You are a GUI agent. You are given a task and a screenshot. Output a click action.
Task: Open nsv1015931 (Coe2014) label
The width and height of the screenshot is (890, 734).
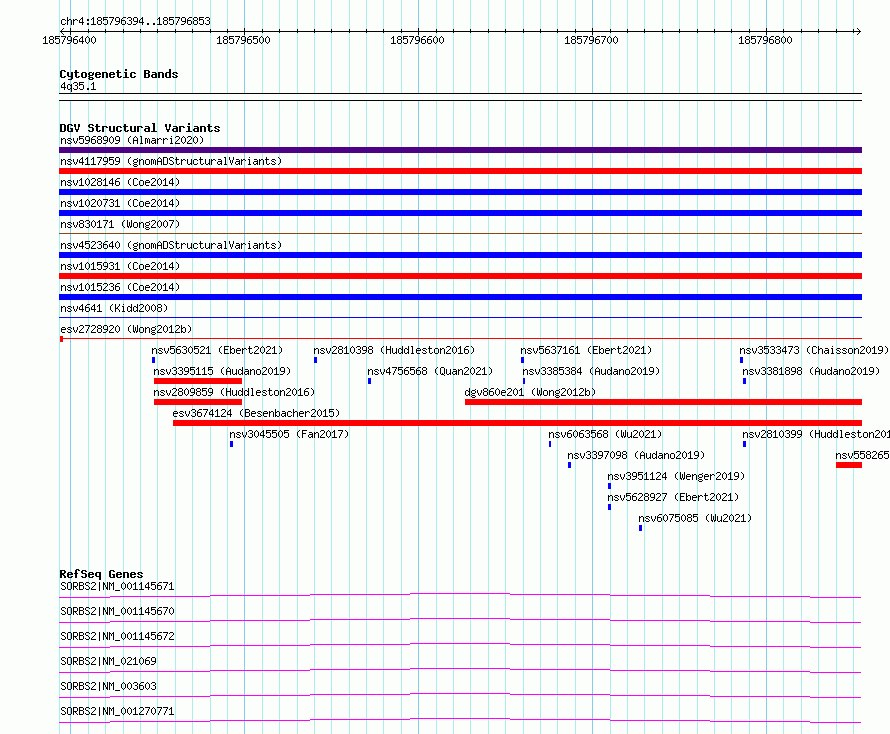[120, 266]
